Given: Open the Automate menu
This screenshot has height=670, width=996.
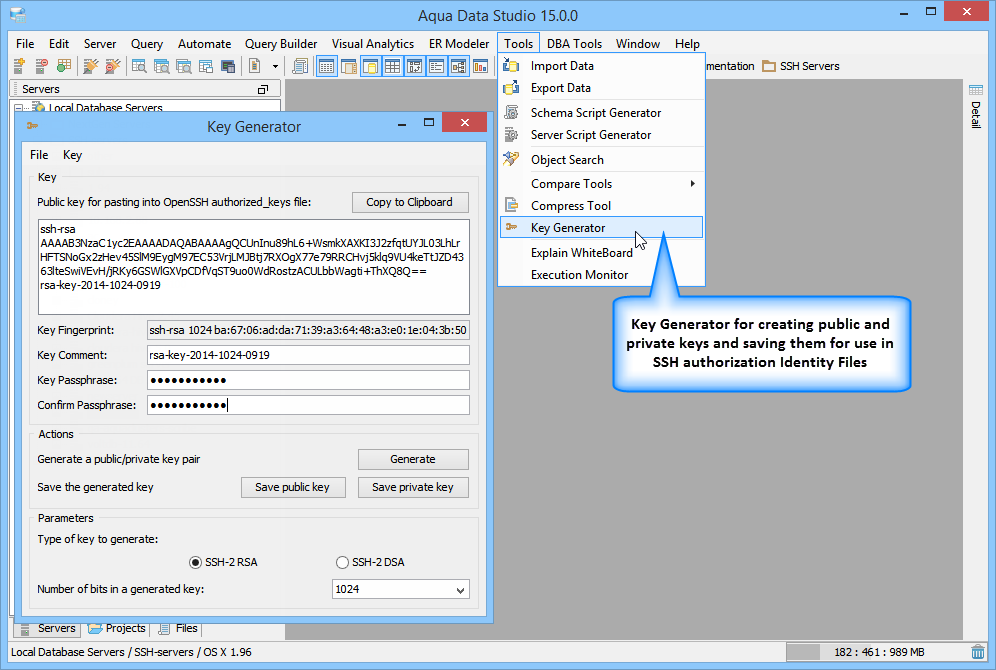Looking at the screenshot, I should 205,44.
